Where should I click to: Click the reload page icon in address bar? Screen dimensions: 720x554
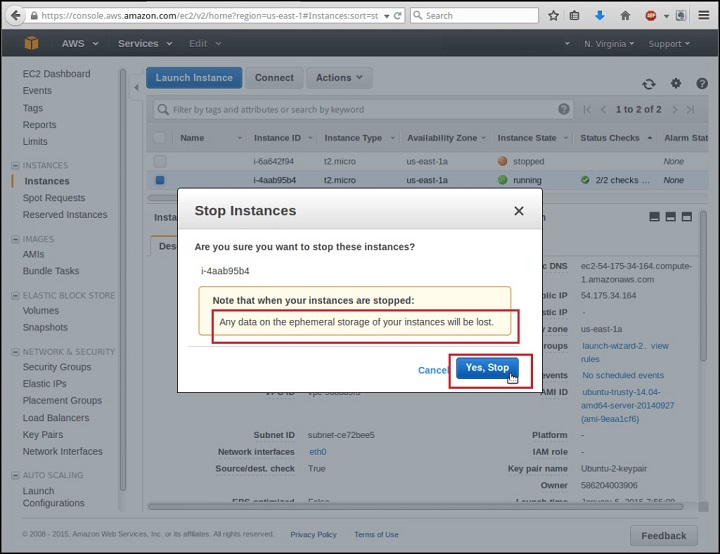(x=398, y=16)
